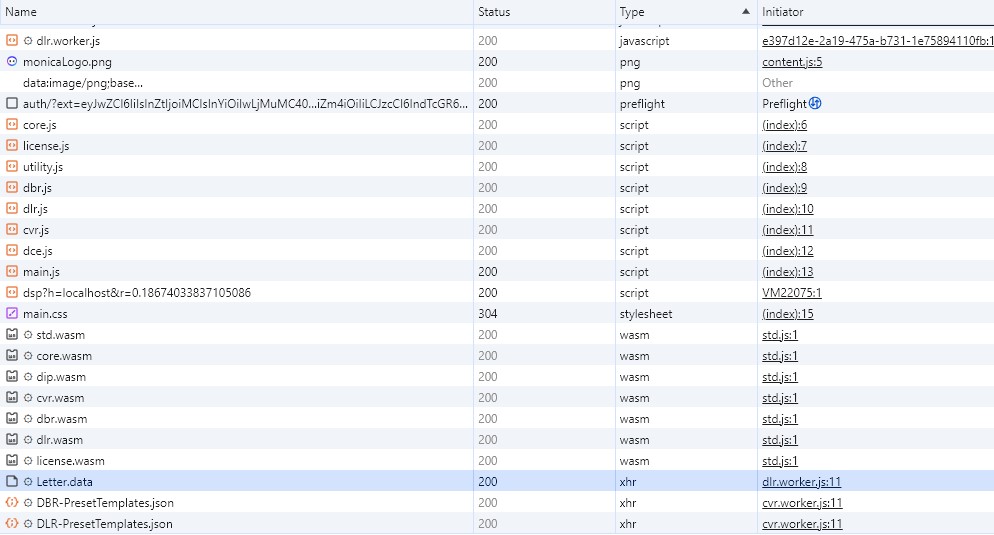994x535 pixels.
Task: Click the Status column header
Action: 494,12
